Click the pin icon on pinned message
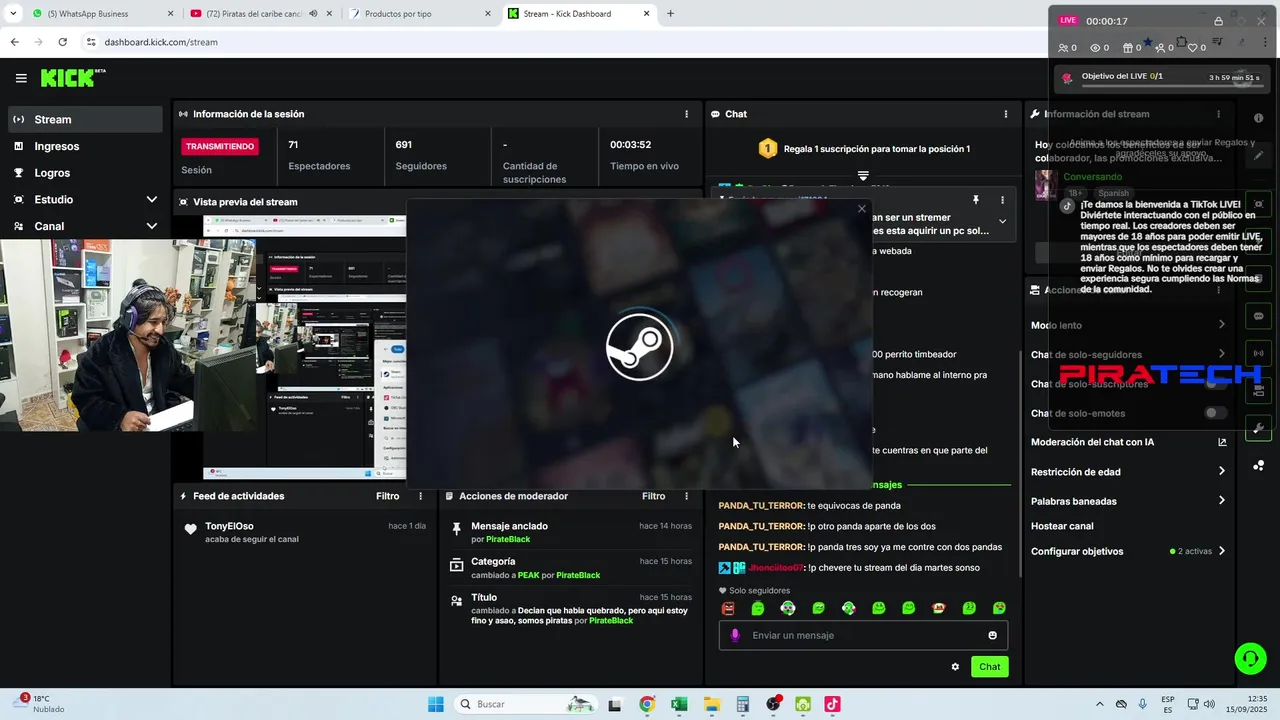The width and height of the screenshot is (1280, 720). [976, 200]
